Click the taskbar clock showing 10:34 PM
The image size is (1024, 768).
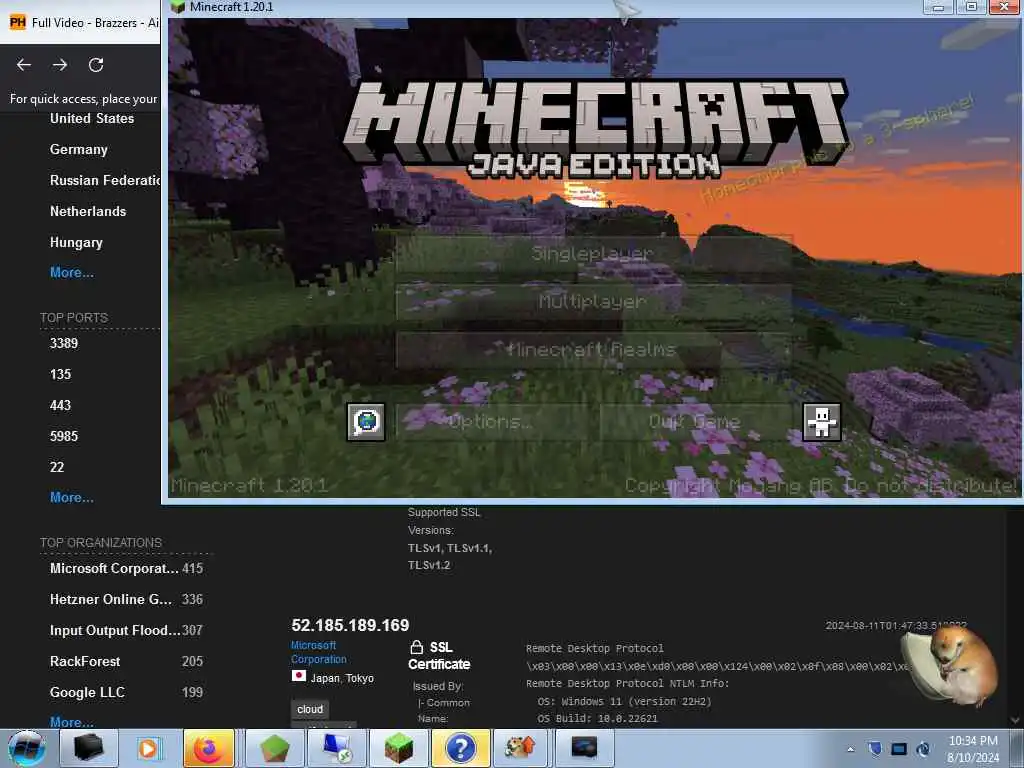tap(973, 749)
